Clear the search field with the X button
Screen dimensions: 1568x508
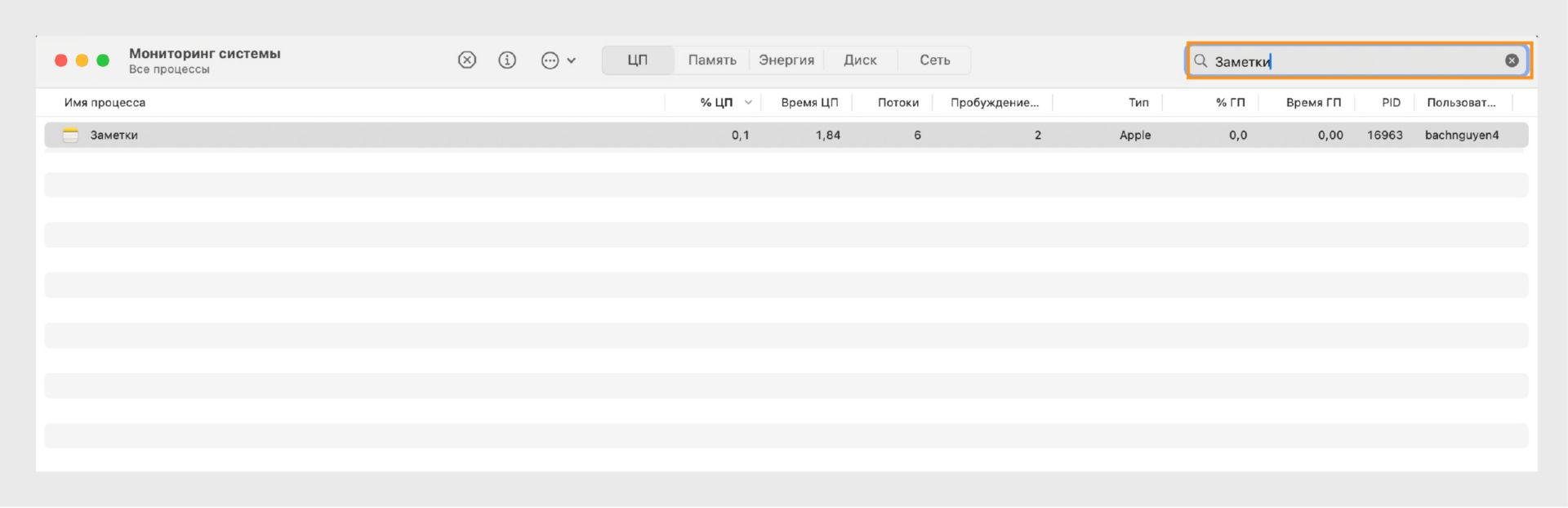pyautogui.click(x=1512, y=60)
